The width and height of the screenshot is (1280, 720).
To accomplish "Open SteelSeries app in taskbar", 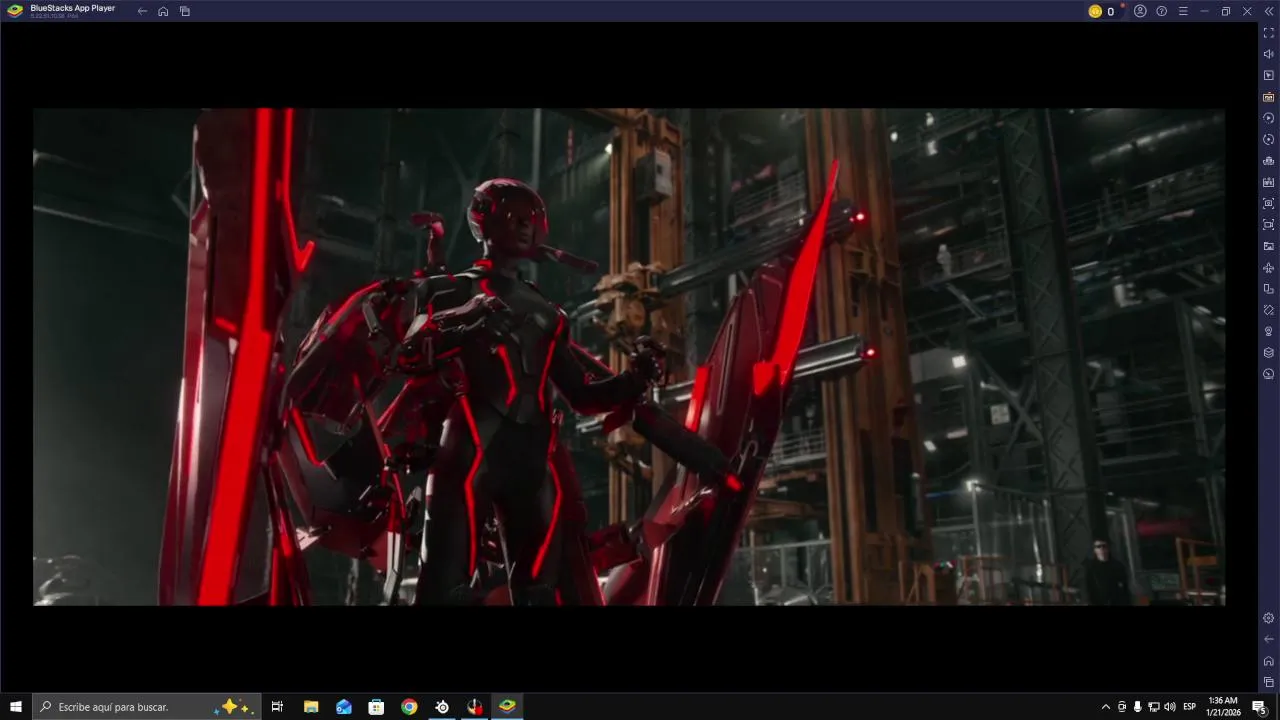I will click(442, 707).
